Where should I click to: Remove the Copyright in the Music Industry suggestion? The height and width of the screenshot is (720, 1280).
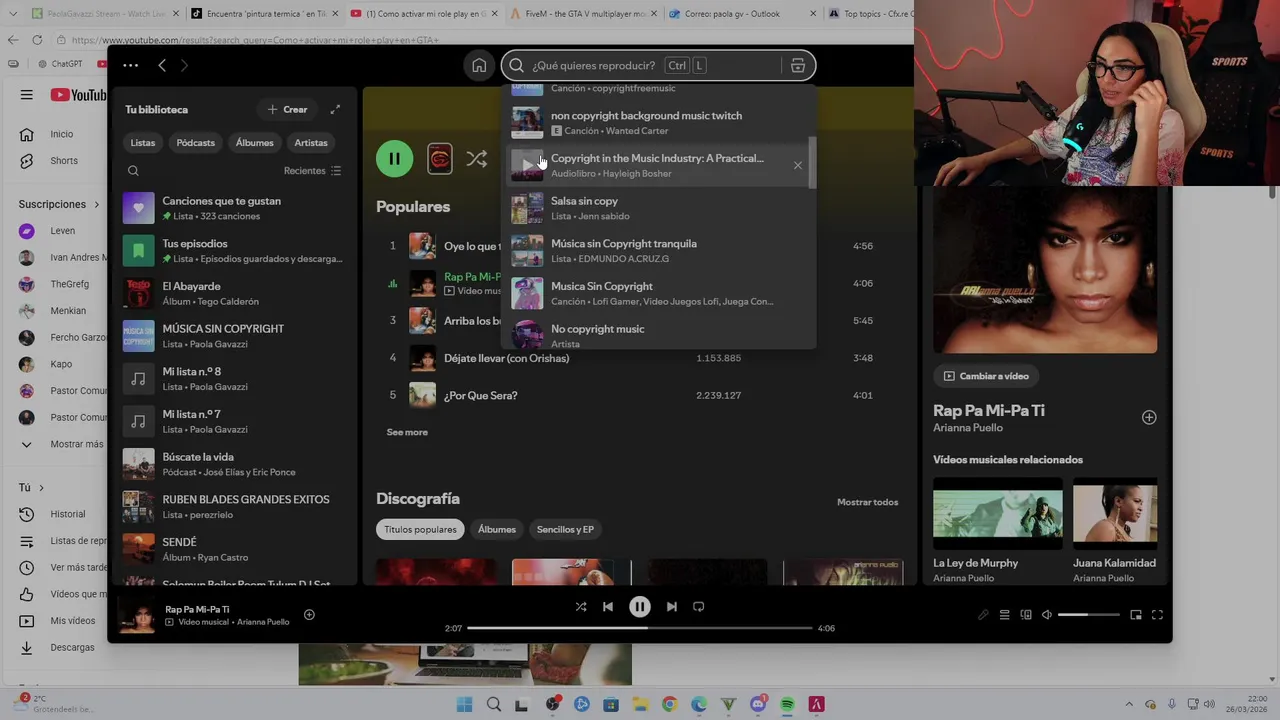point(798,165)
